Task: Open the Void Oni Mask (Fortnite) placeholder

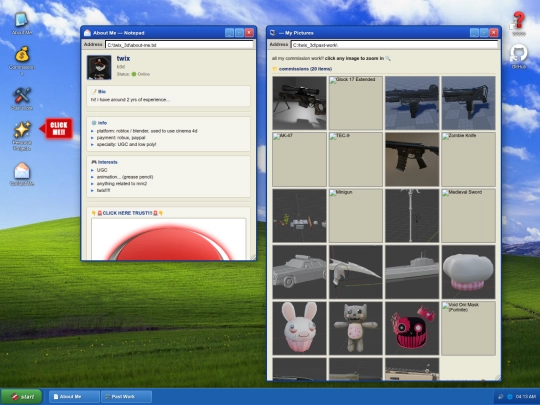Action: coord(468,328)
